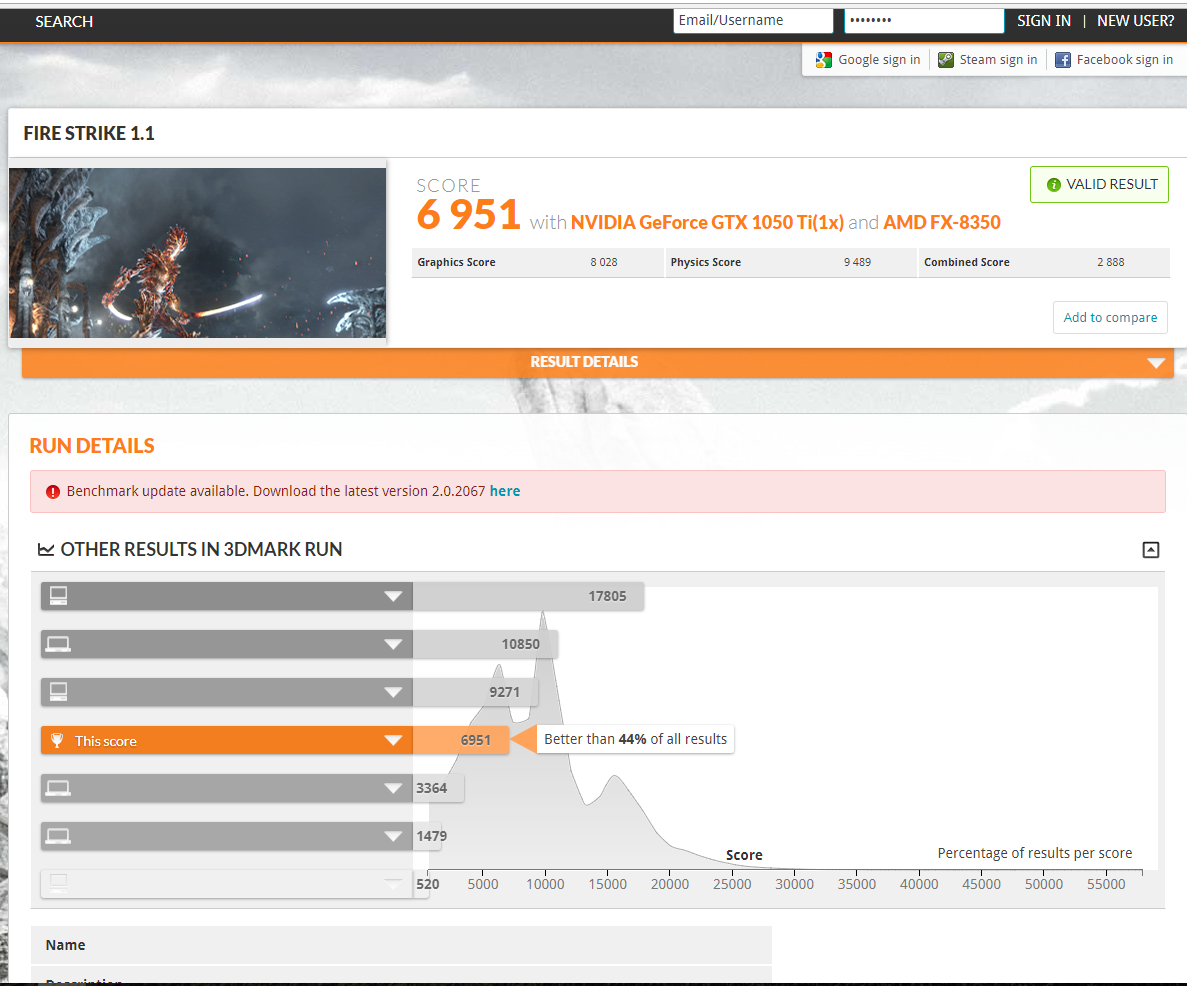Screen dimensions: 1187x986
Task: Click the 6 951 main score number
Action: [x=468, y=215]
